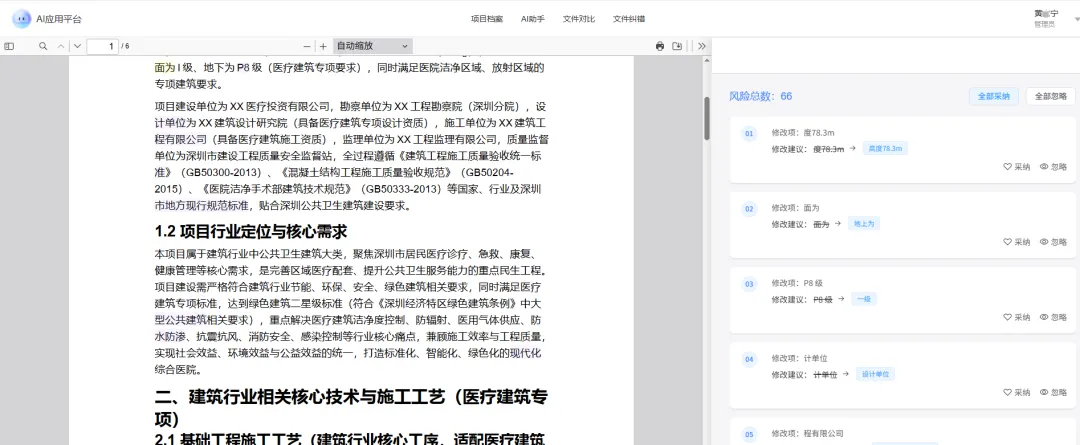Ignore suggestion 02 with 忽略
The height and width of the screenshot is (445, 1080).
[x=1053, y=242]
